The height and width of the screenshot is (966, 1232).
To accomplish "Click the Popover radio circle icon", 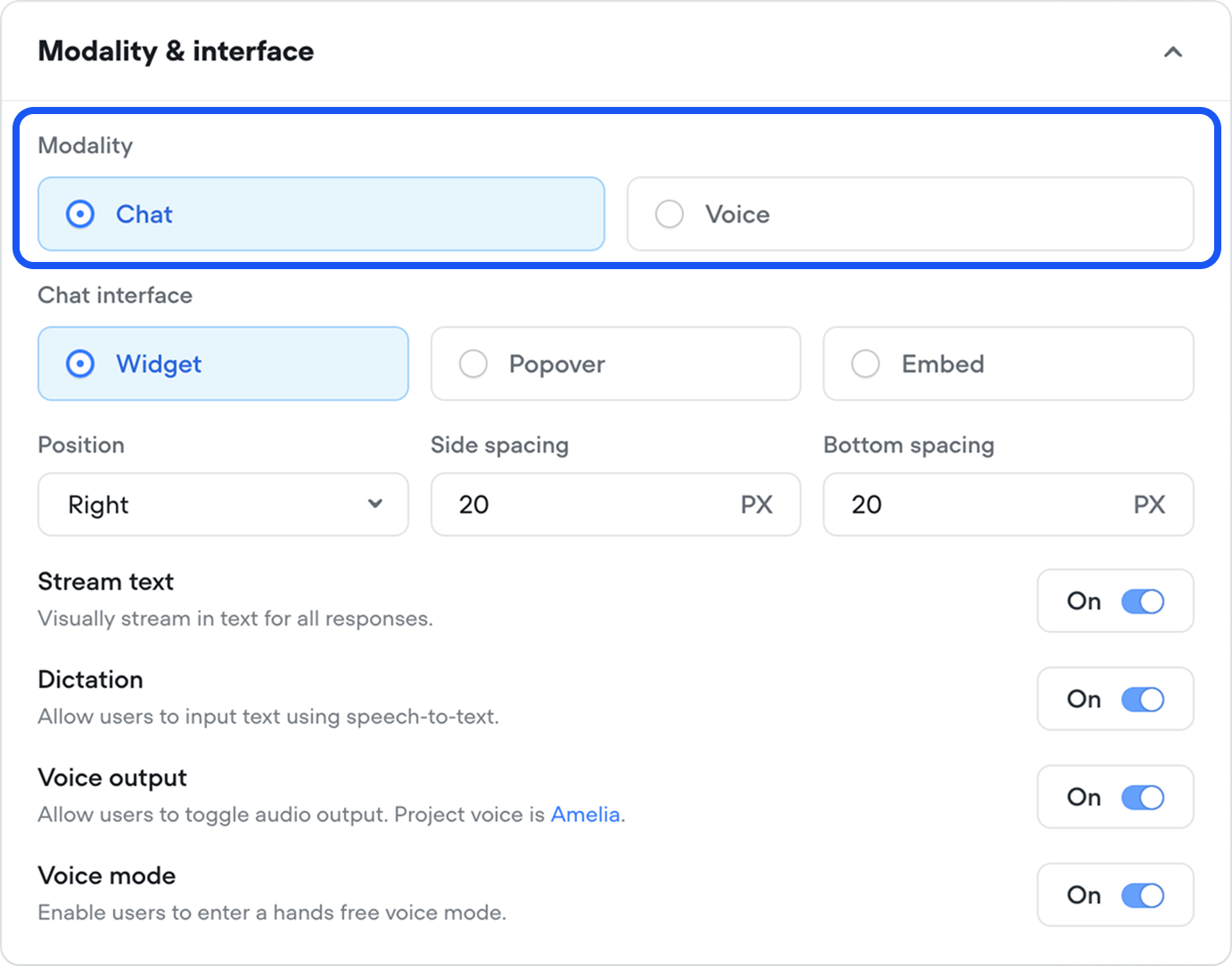I will point(473,364).
